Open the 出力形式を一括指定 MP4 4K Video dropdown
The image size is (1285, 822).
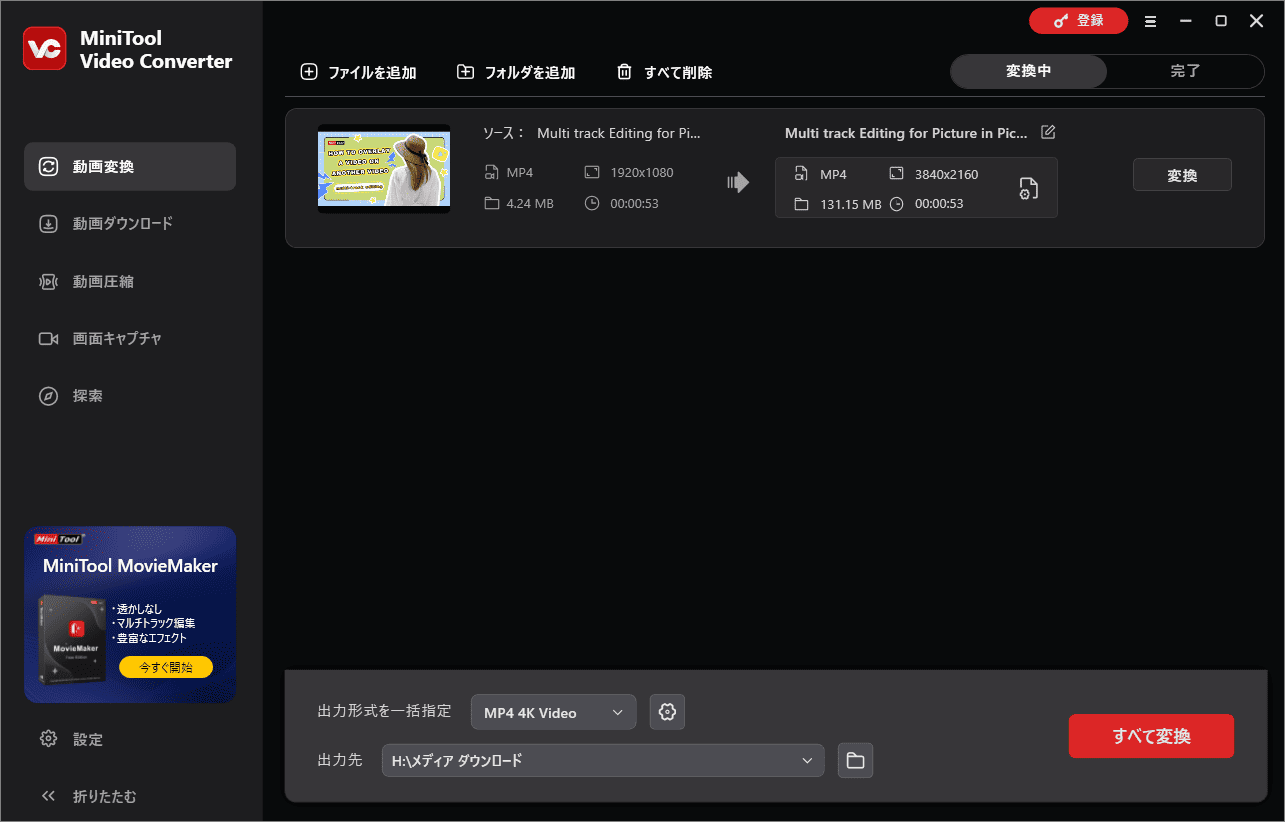(553, 713)
